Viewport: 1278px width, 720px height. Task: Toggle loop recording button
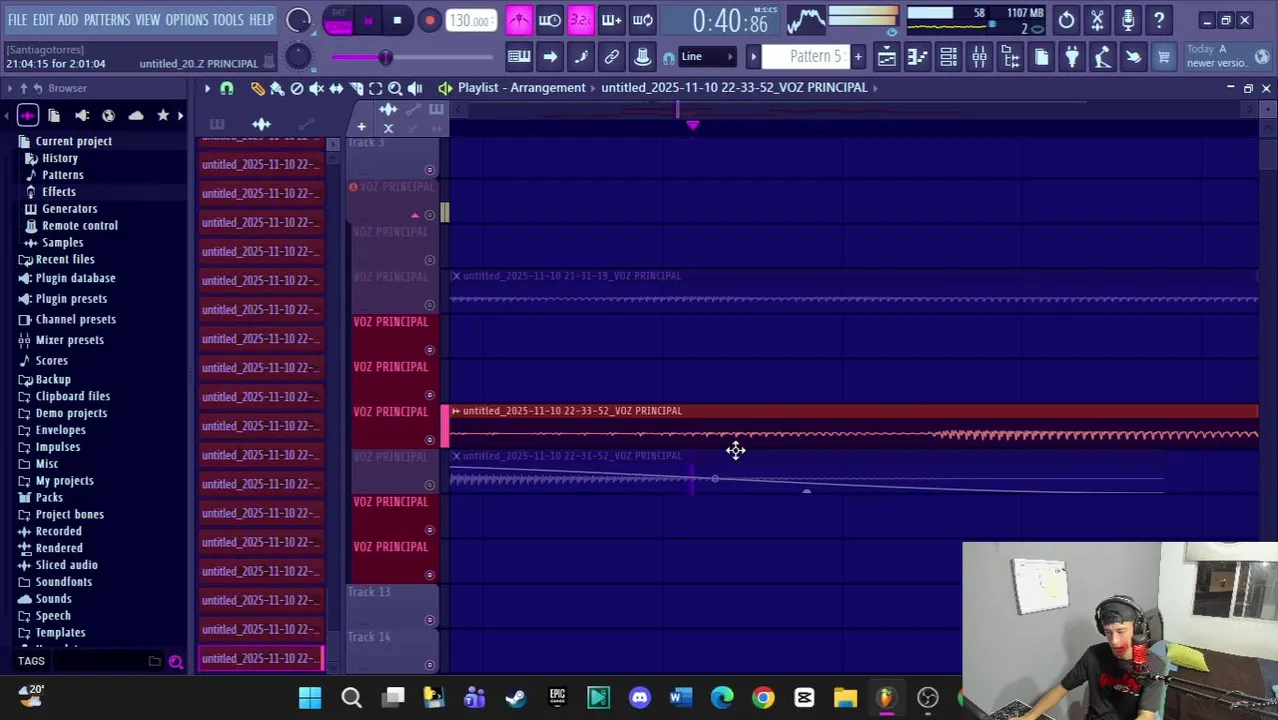pos(643,20)
